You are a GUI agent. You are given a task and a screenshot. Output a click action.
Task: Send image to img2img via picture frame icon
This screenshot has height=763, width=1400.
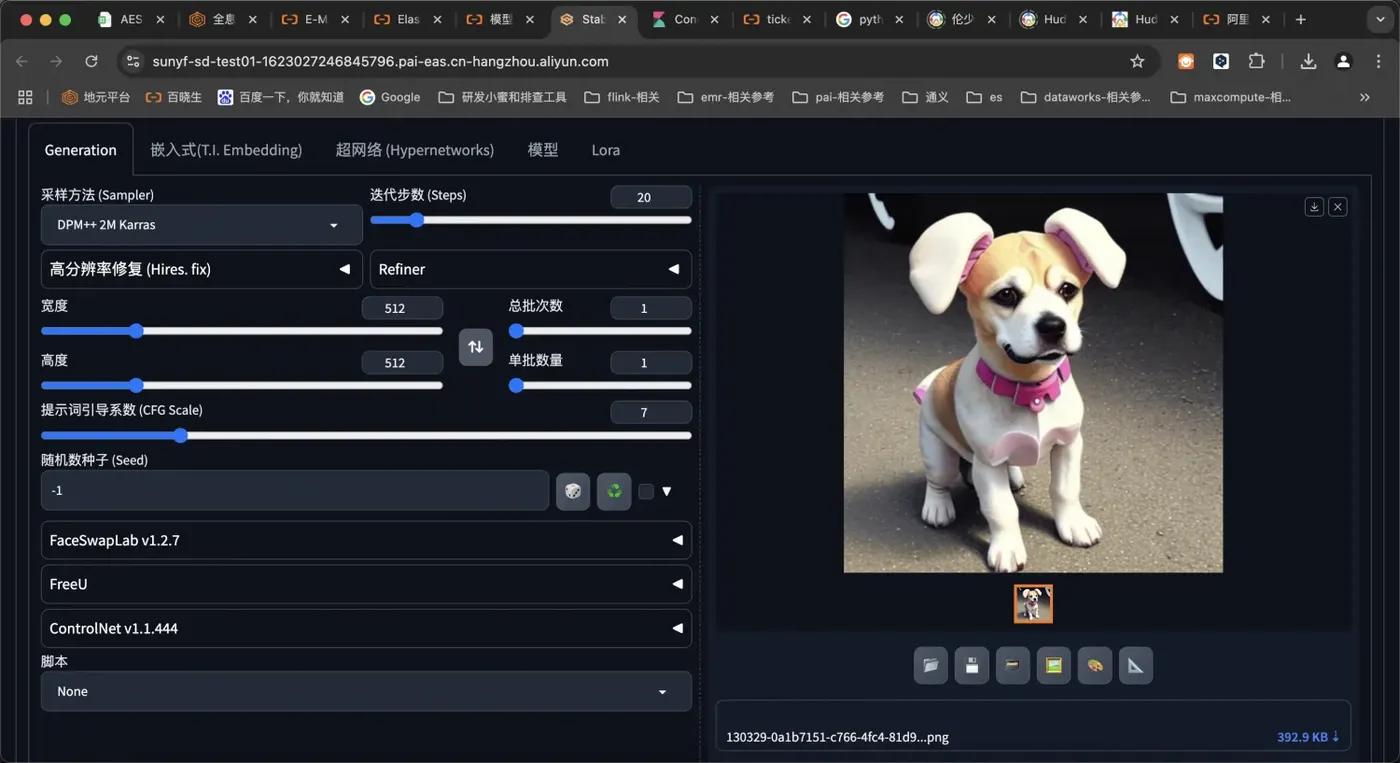point(1053,665)
